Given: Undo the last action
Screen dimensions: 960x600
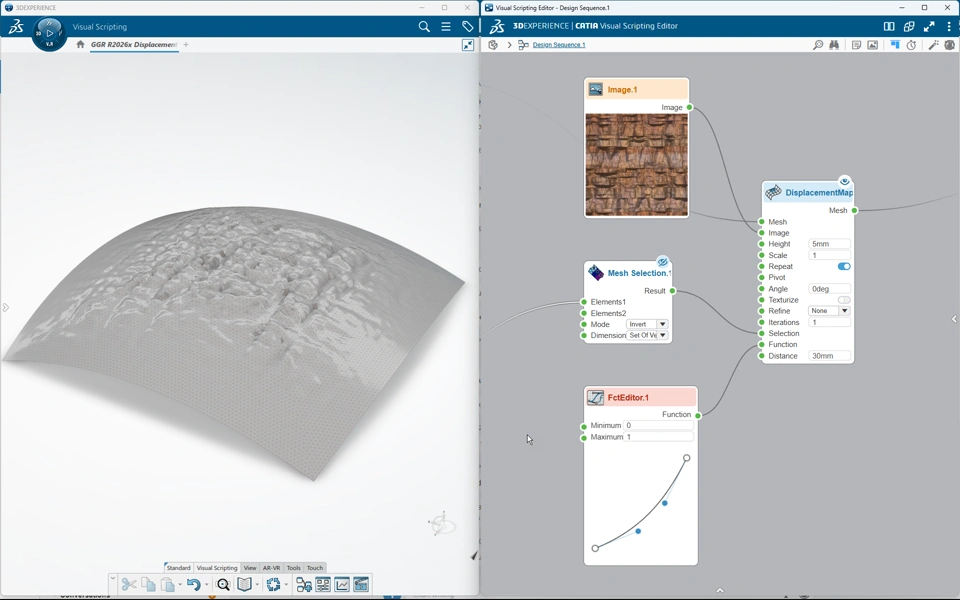Looking at the screenshot, I should pyautogui.click(x=193, y=585).
